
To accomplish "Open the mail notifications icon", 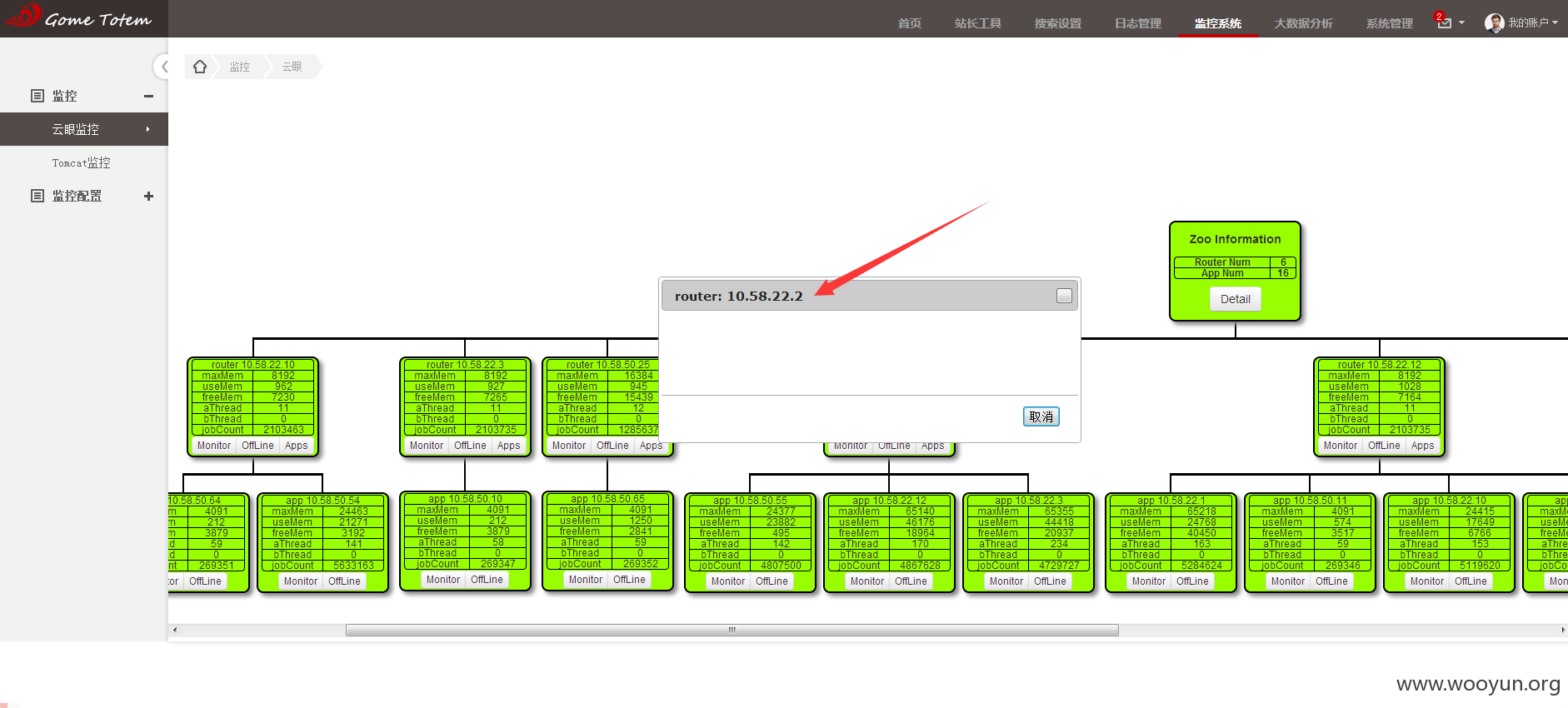I will [x=1445, y=22].
